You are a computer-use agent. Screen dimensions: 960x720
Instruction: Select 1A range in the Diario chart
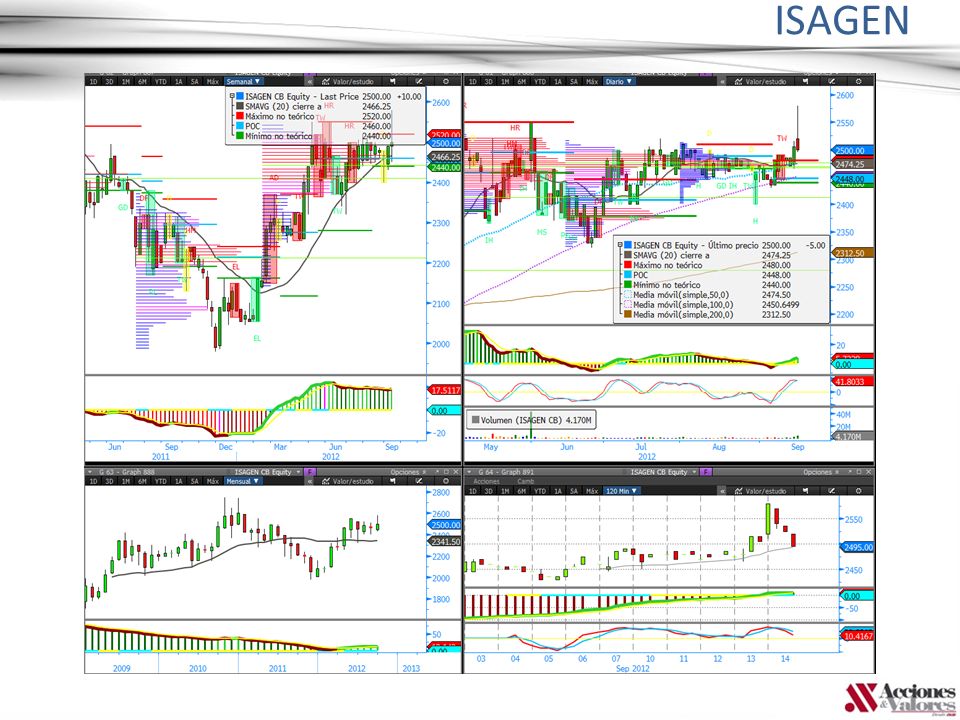coord(558,81)
